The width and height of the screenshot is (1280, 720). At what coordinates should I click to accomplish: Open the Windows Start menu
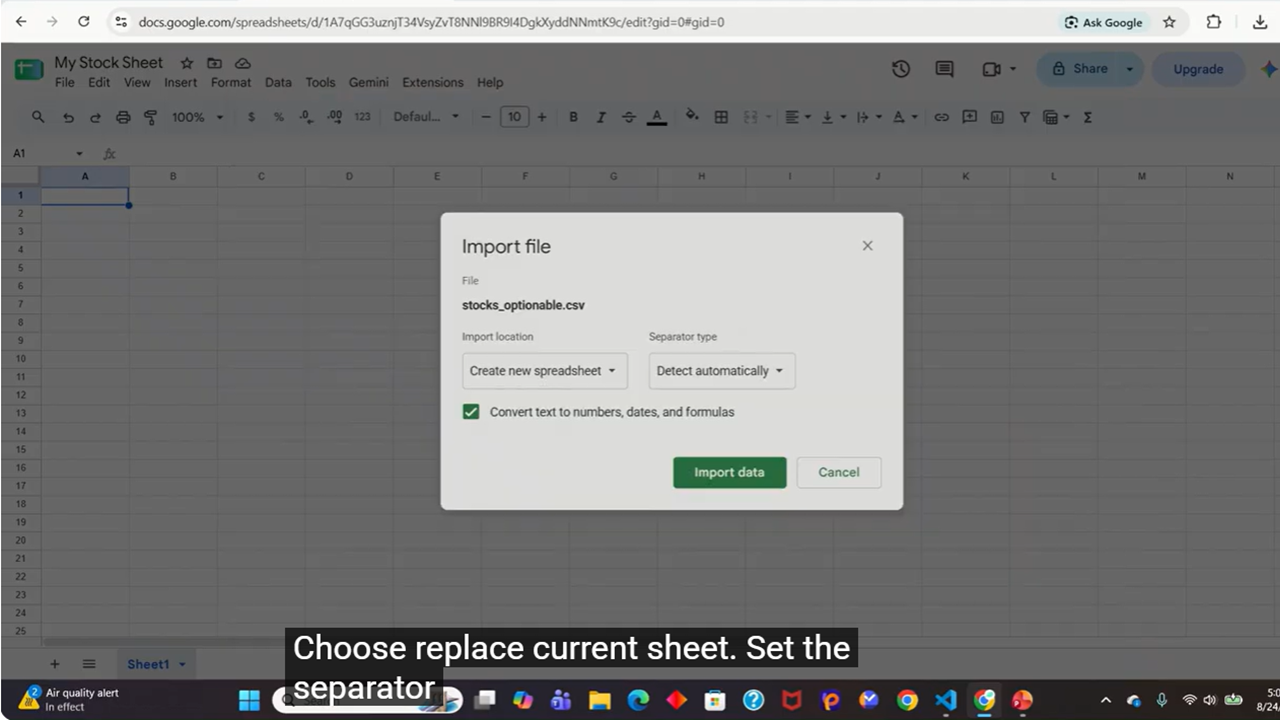(x=249, y=700)
